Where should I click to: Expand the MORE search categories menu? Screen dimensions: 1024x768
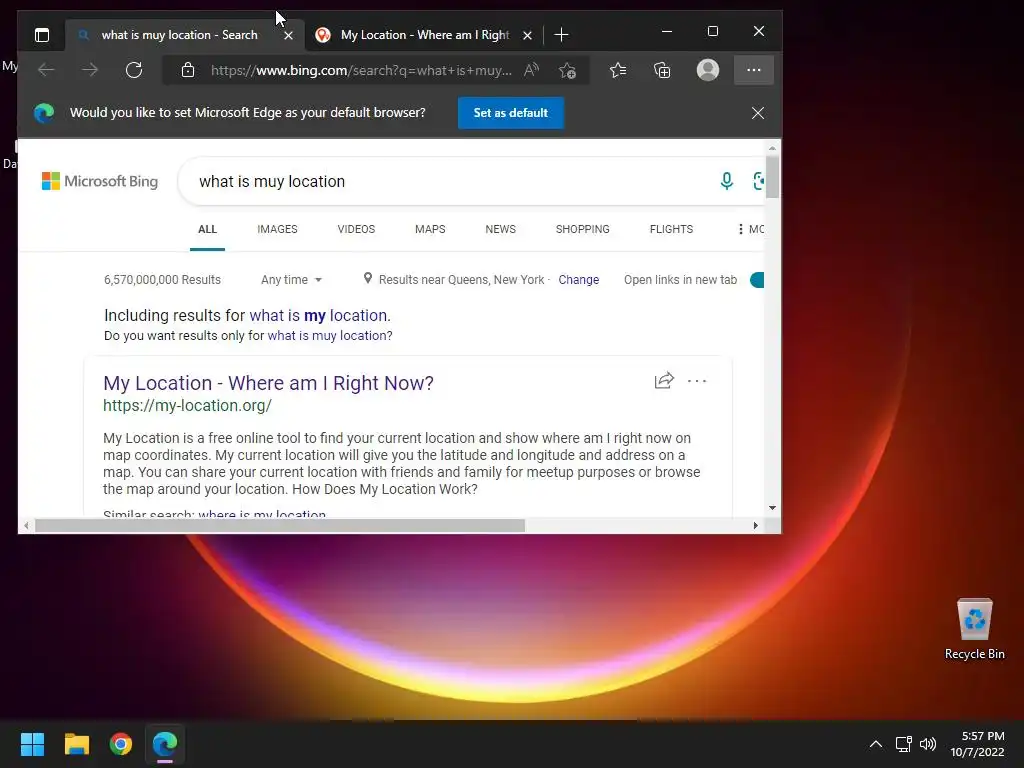[750, 229]
